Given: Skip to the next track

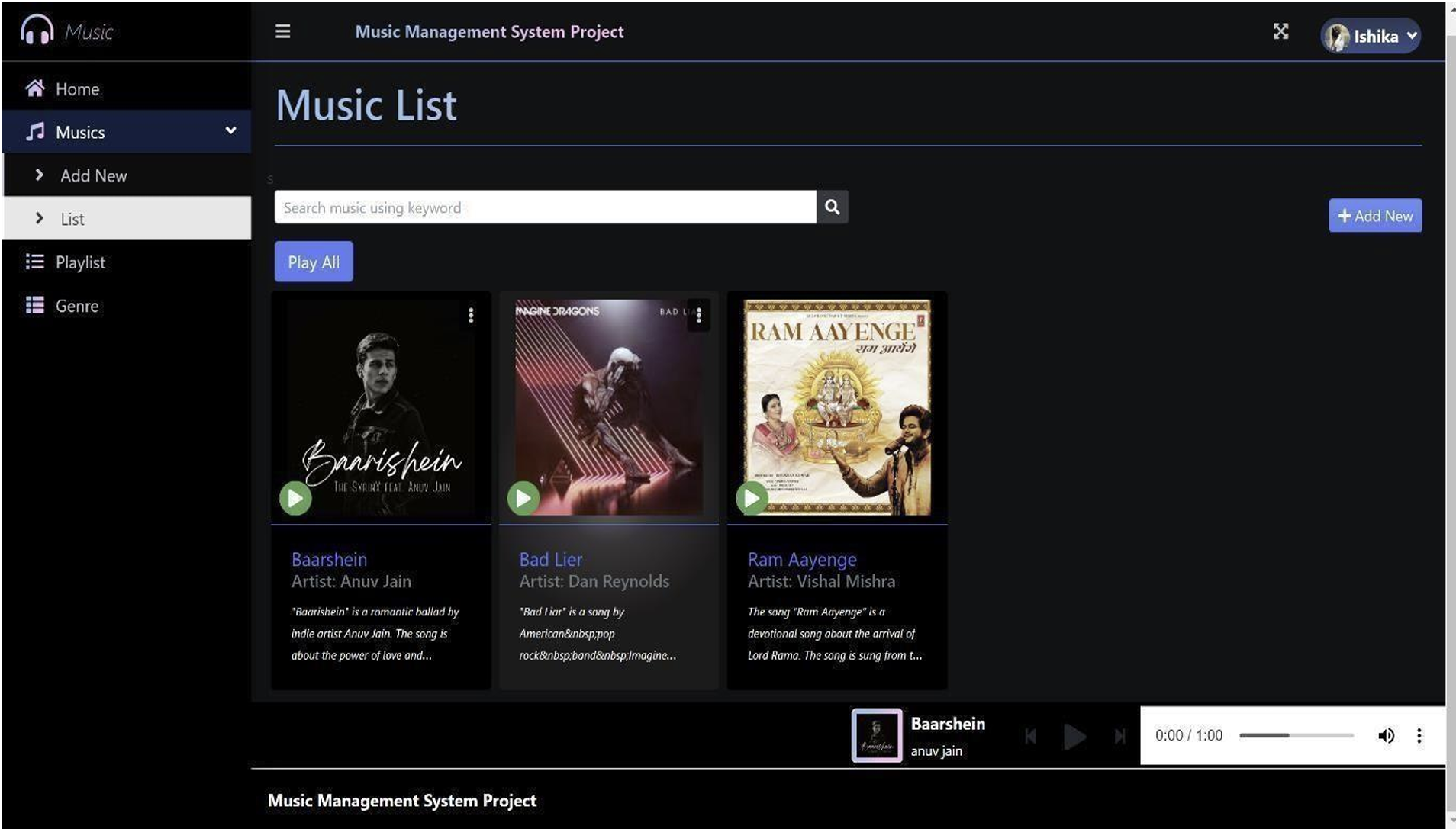Looking at the screenshot, I should (1119, 736).
